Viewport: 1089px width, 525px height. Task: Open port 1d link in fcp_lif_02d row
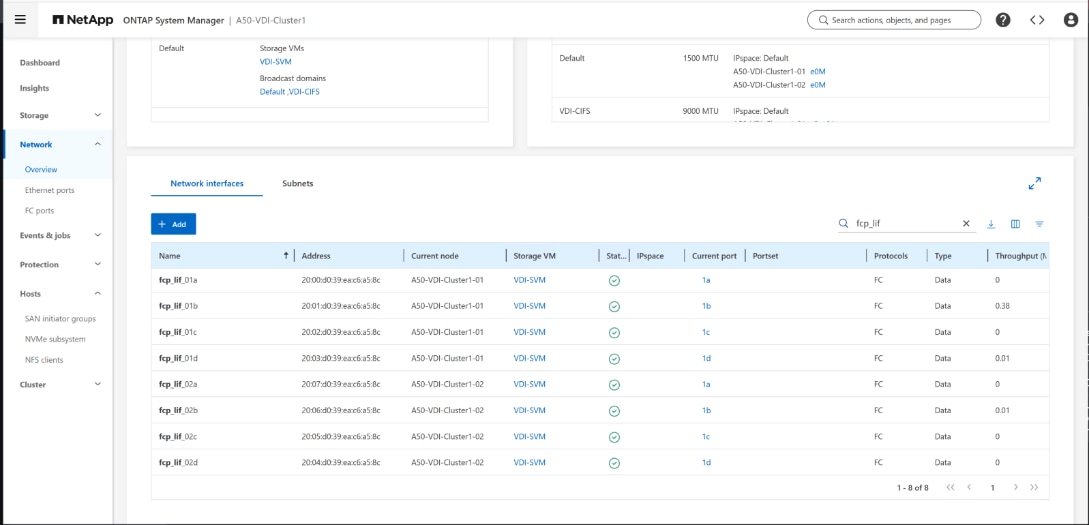click(x=706, y=462)
